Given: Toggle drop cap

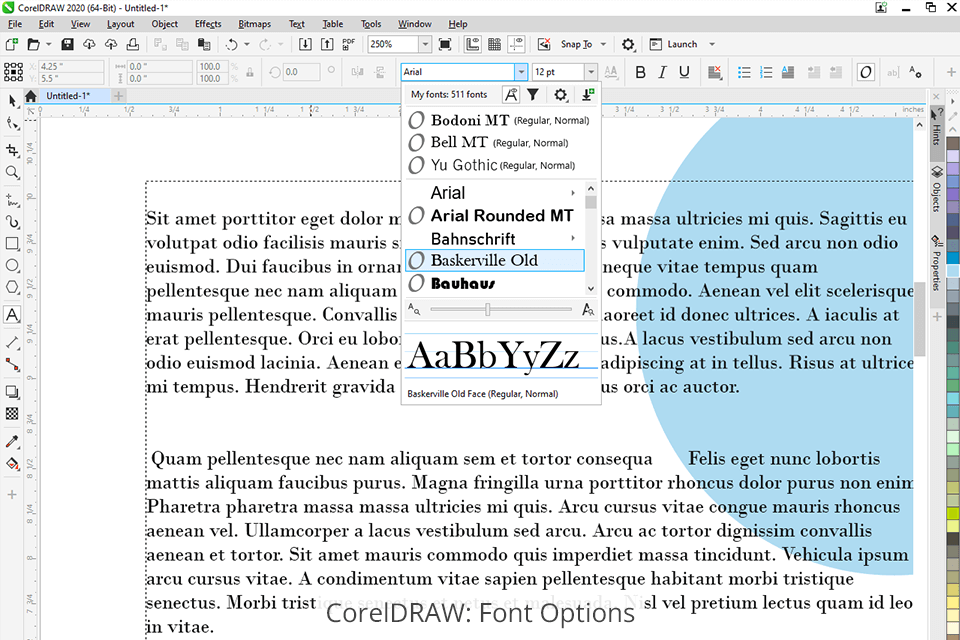Looking at the screenshot, I should (788, 72).
